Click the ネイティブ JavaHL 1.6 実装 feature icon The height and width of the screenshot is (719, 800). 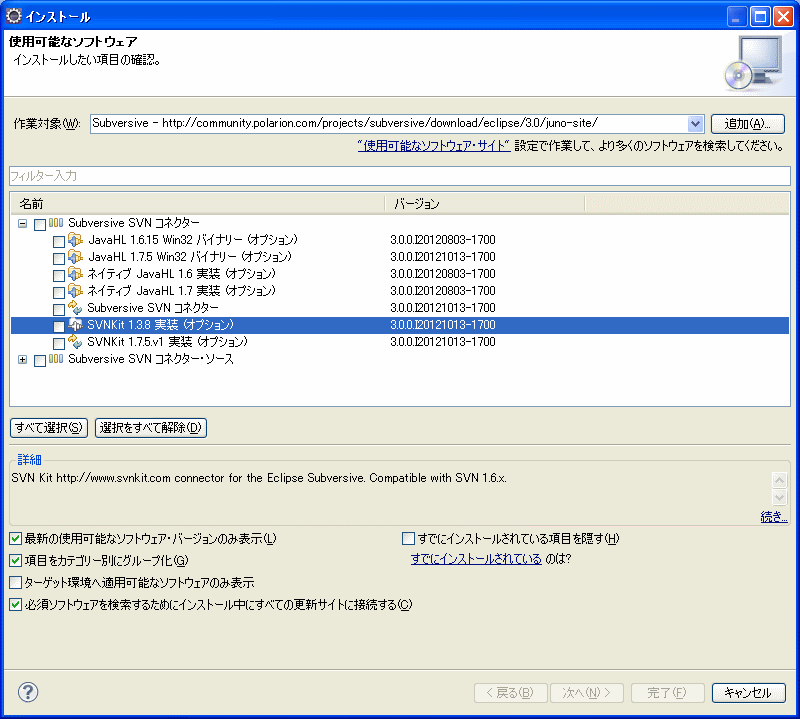coord(75,274)
